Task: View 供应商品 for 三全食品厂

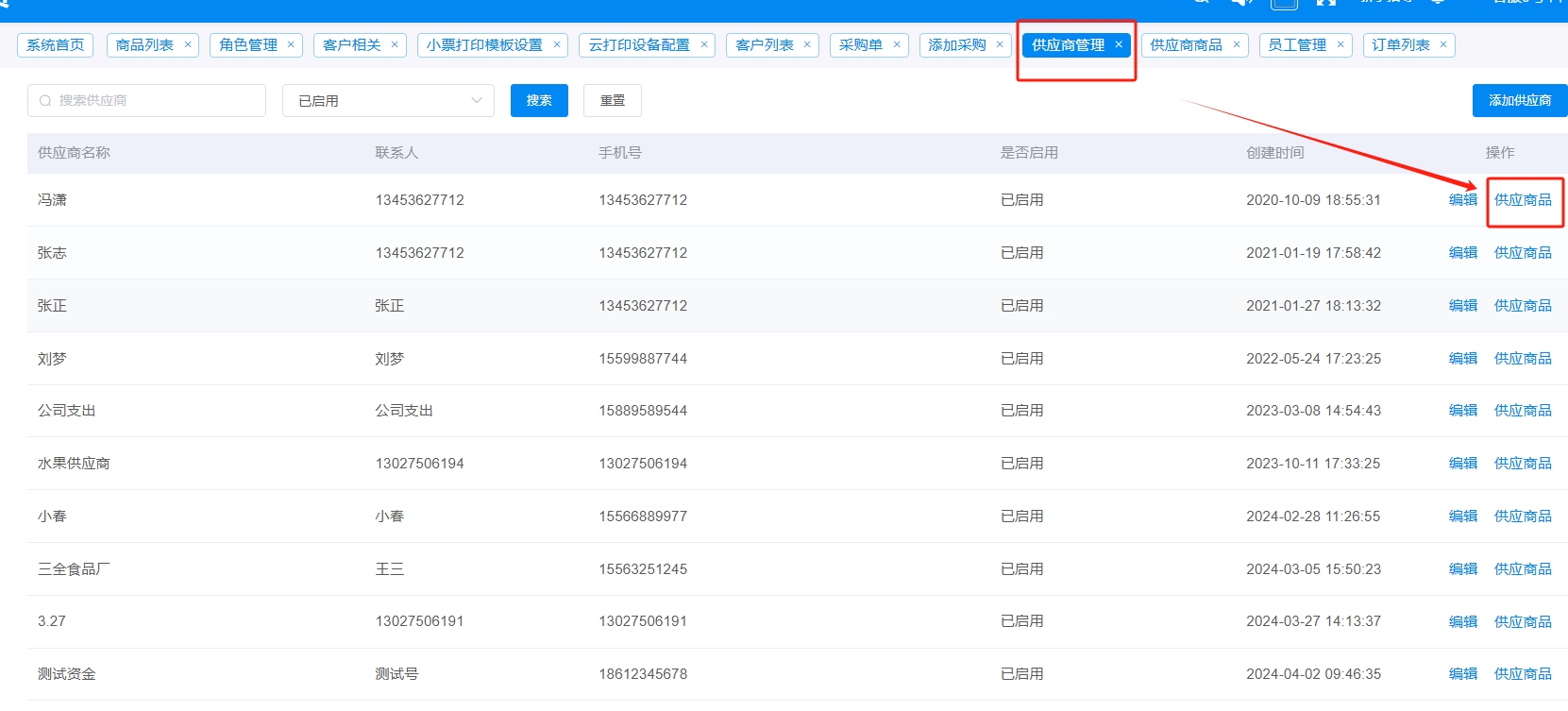Action: tap(1523, 569)
